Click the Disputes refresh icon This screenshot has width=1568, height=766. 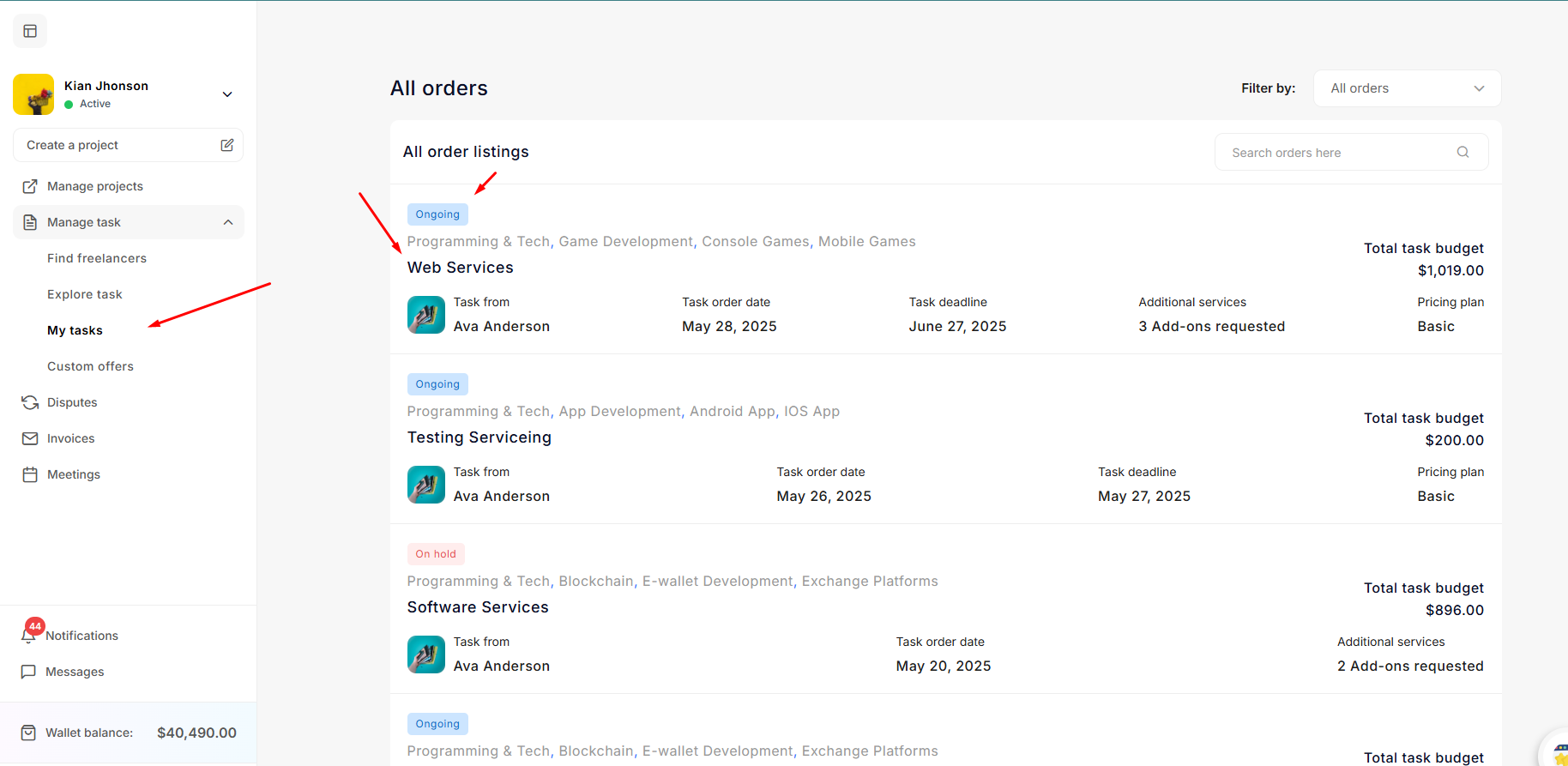tap(30, 402)
